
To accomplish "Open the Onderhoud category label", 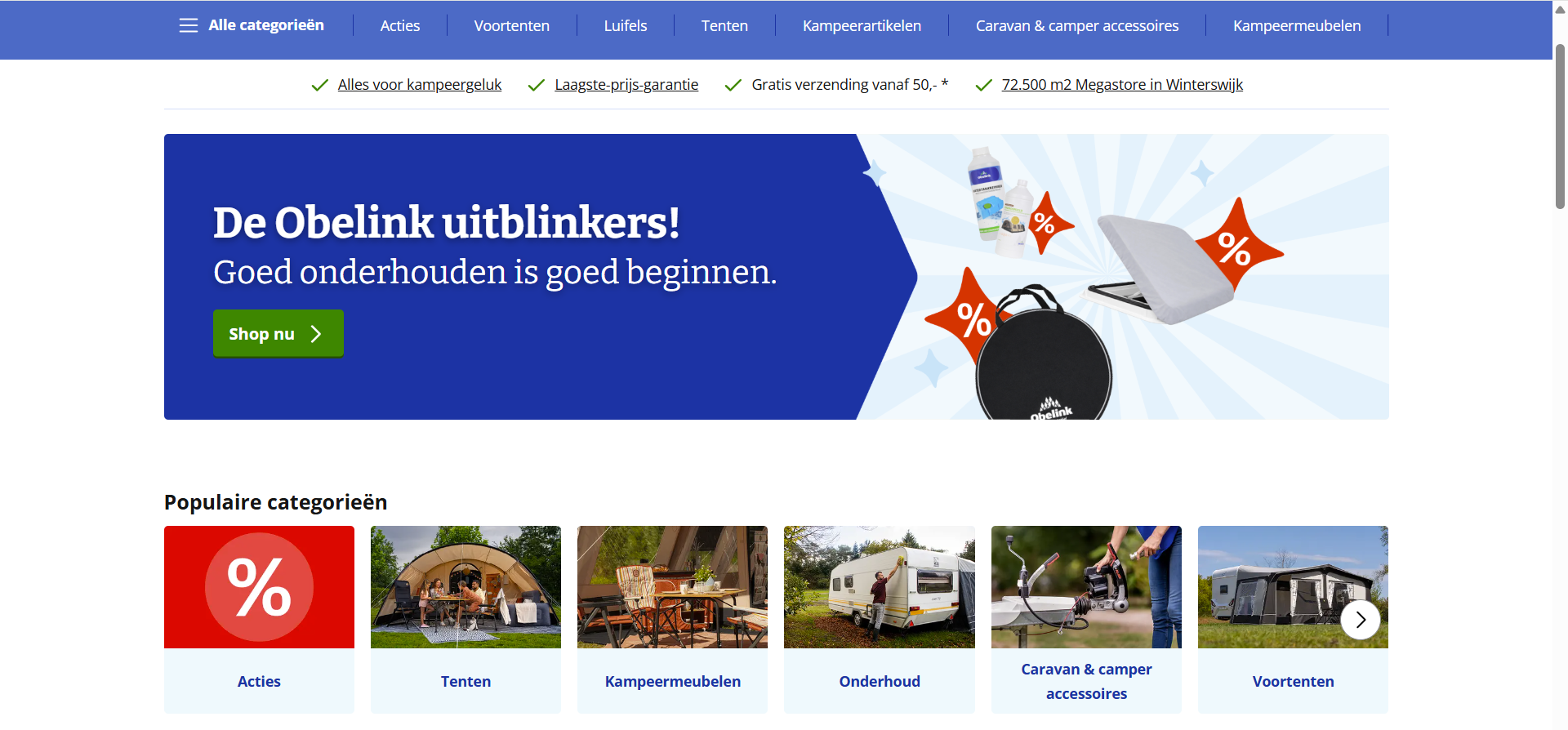I will pos(880,681).
